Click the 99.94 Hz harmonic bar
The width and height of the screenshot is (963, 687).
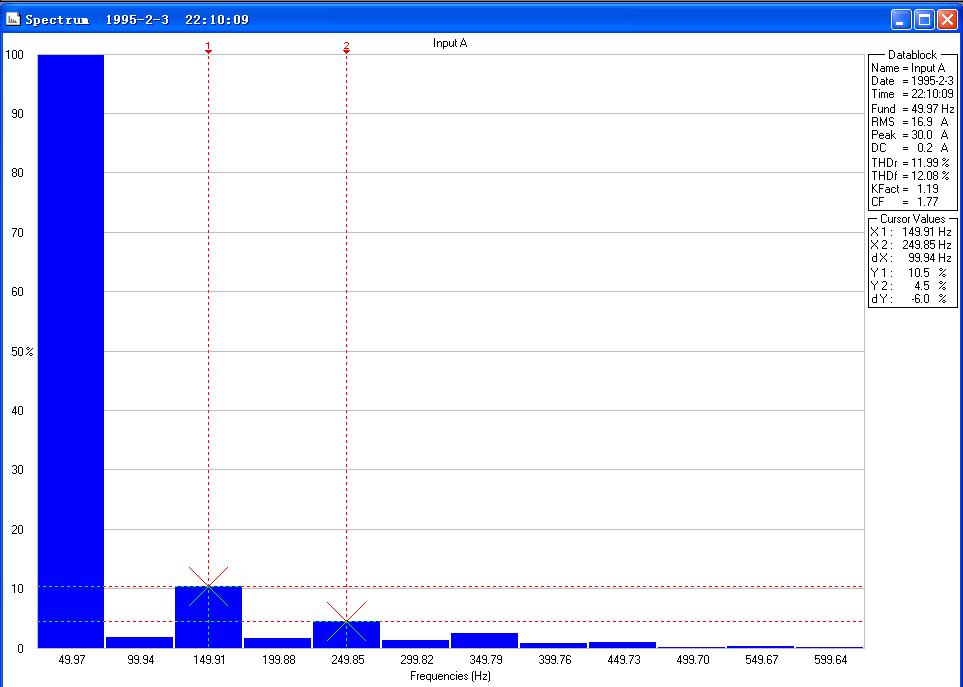tap(139, 642)
